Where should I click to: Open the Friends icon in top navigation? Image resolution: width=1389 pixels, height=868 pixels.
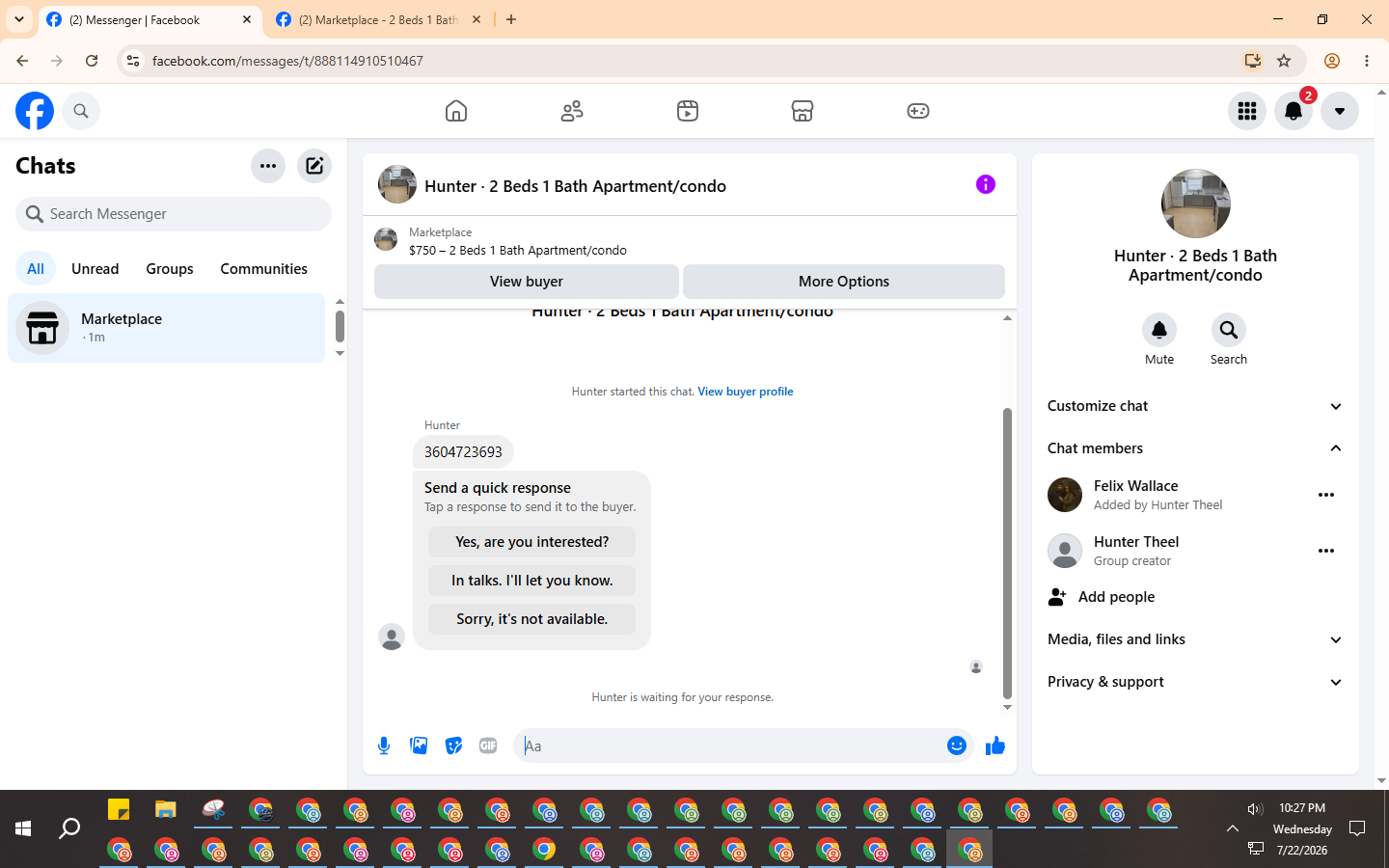tap(572, 111)
